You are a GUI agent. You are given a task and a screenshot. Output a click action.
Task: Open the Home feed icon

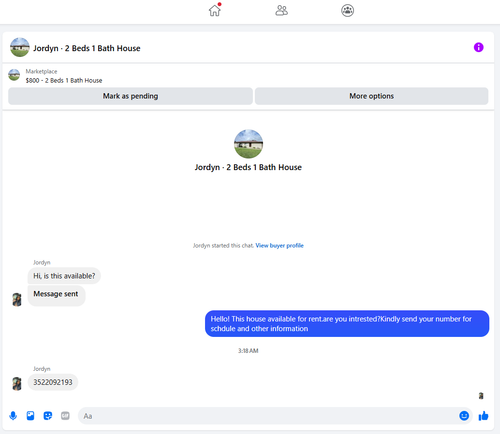point(215,10)
